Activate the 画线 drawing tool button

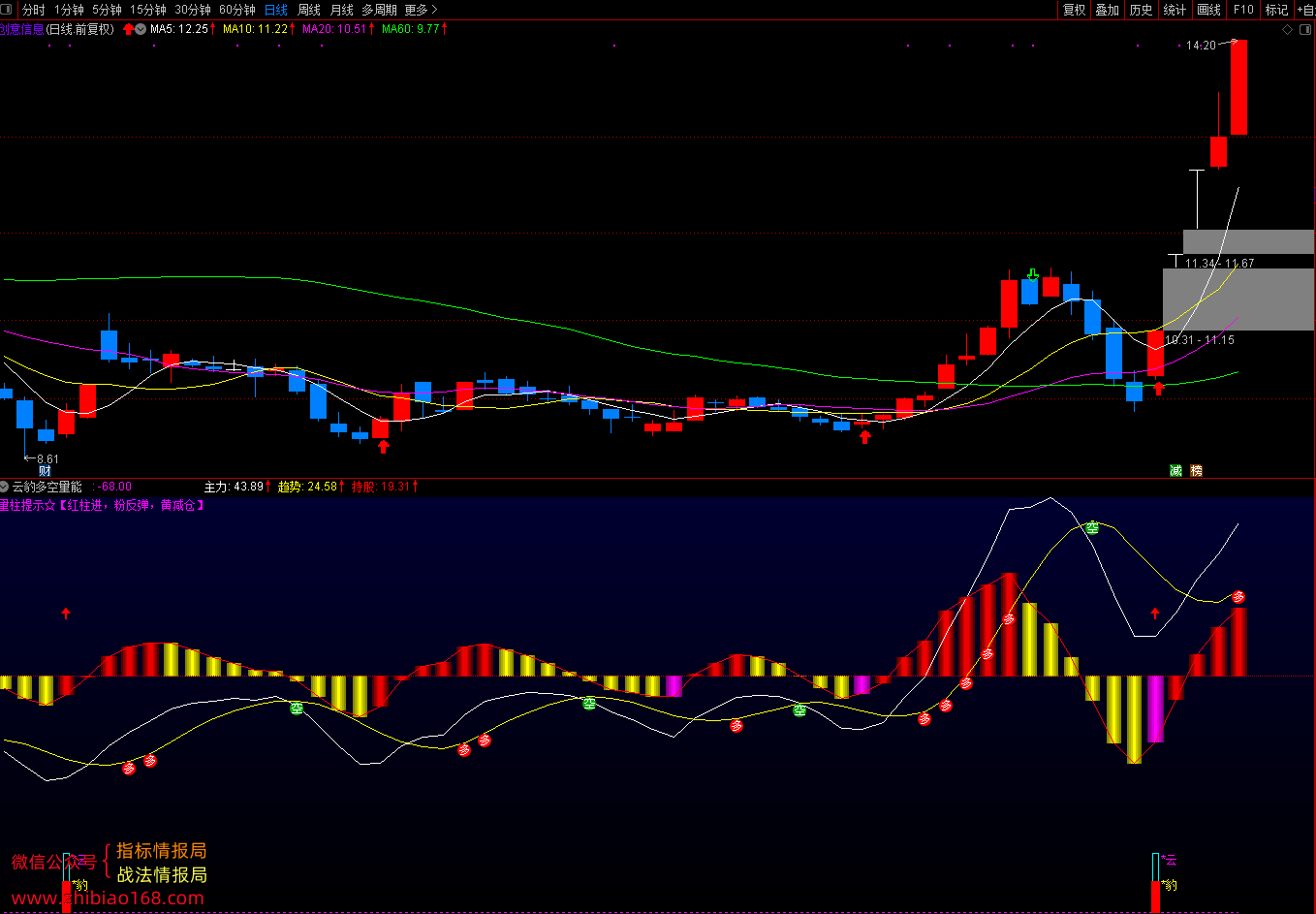pyautogui.click(x=1208, y=10)
